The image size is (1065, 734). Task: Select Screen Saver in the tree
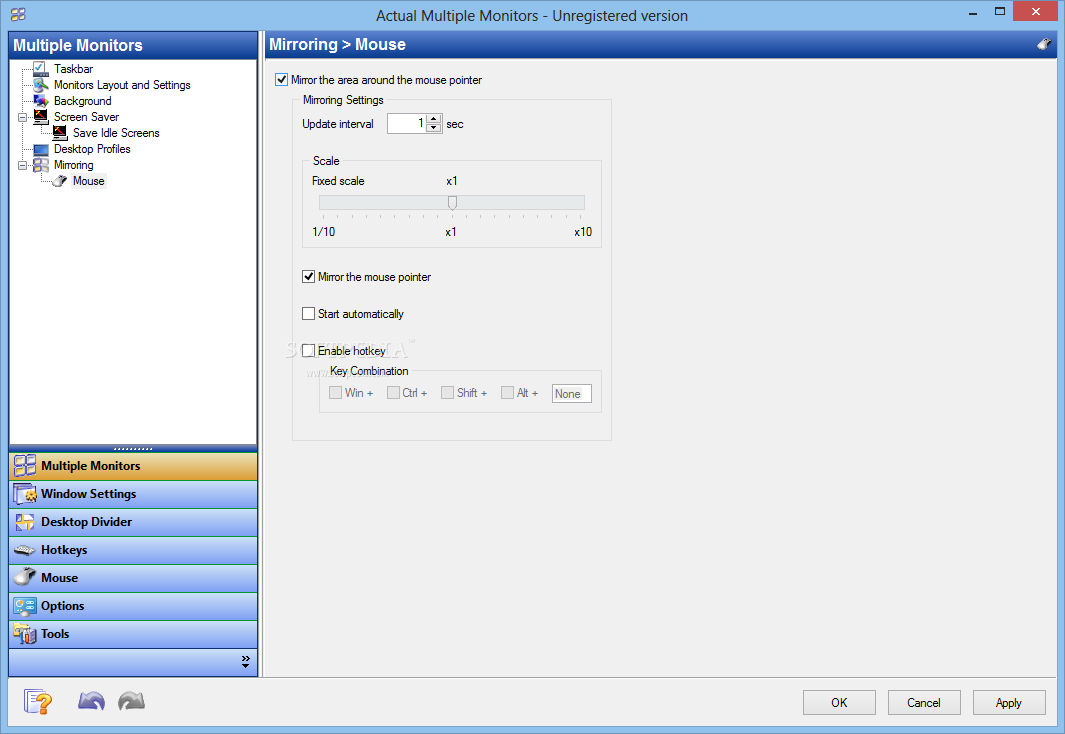(86, 117)
